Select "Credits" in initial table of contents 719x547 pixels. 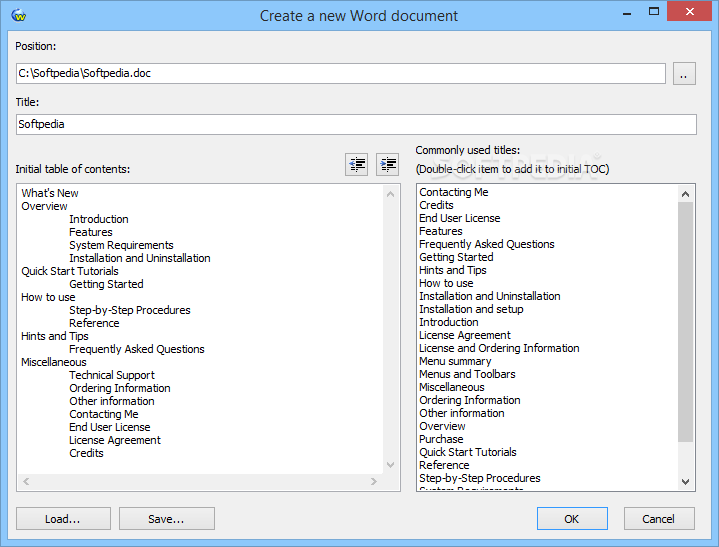[86, 453]
